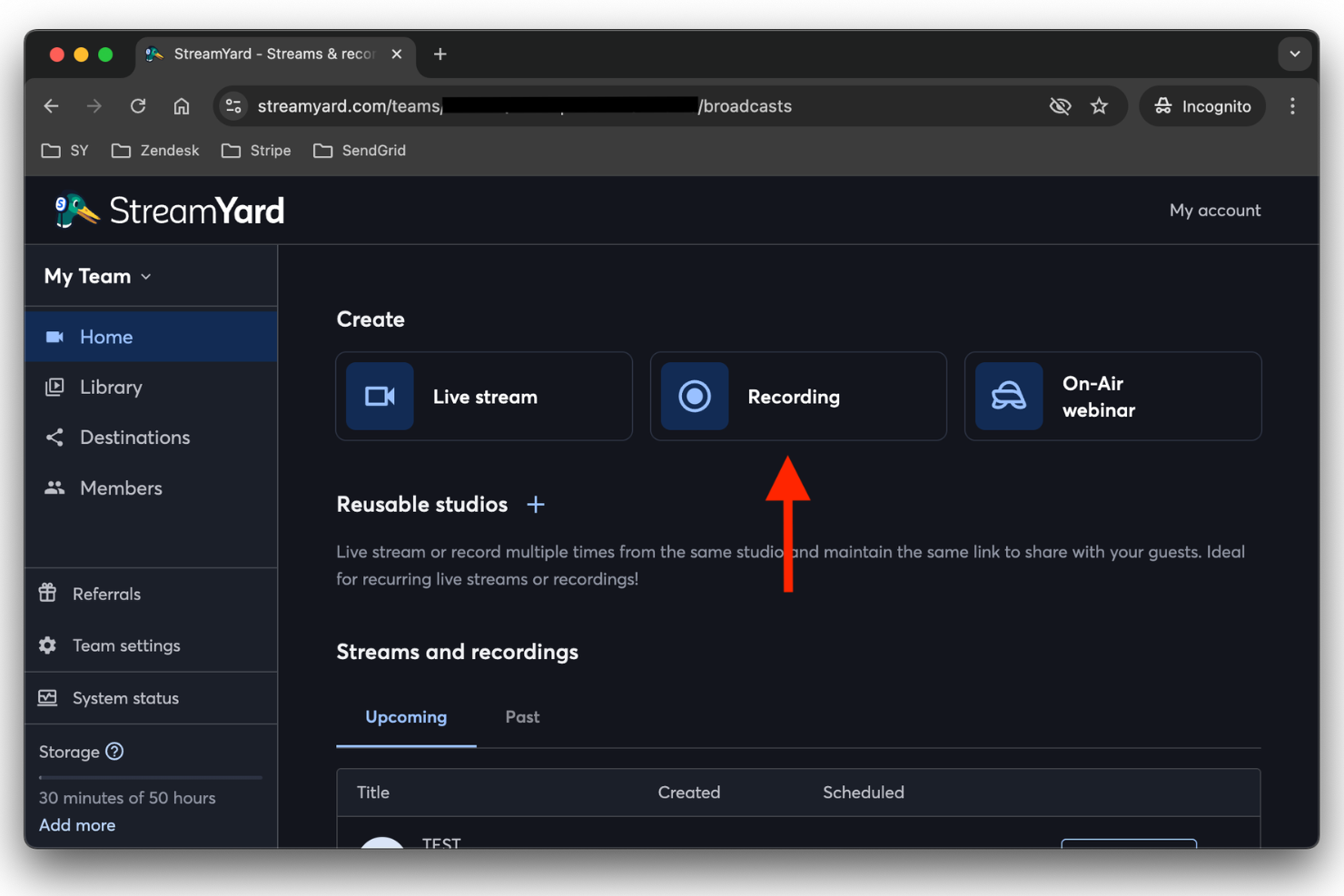
Task: Click the On-Air webinar icon
Action: click(1009, 397)
